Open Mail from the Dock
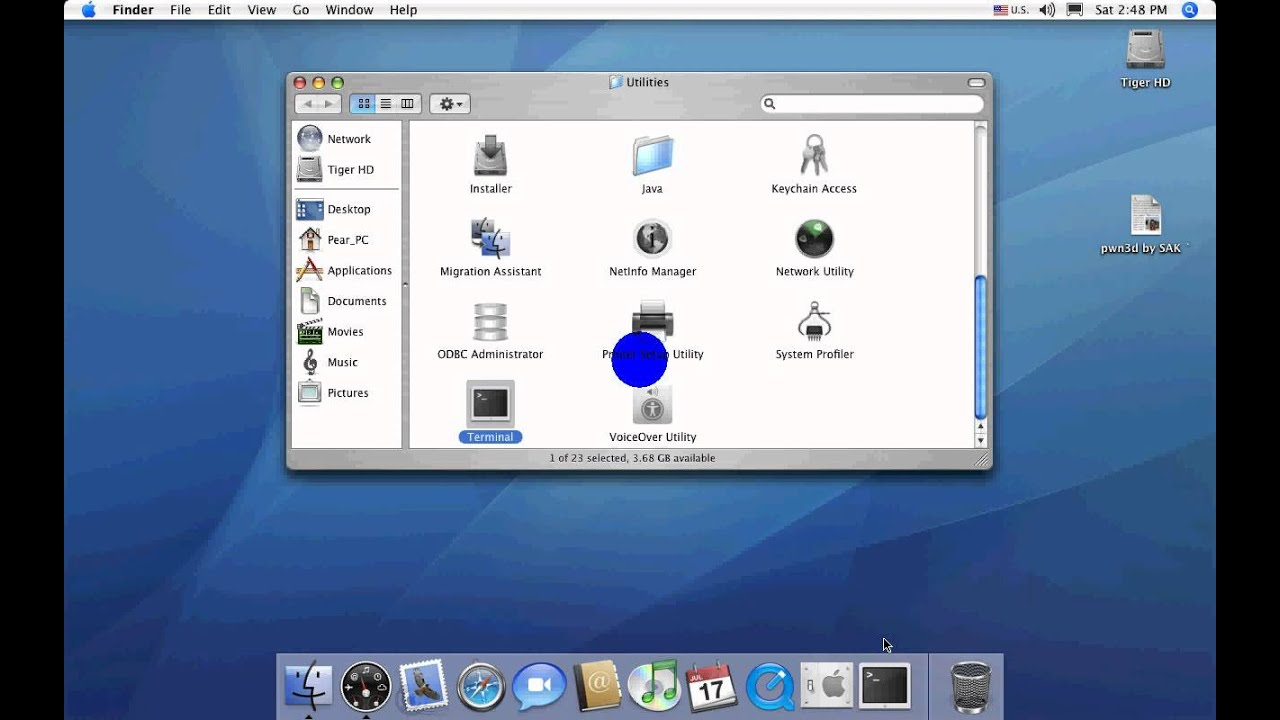The height and width of the screenshot is (720, 1280). point(423,686)
